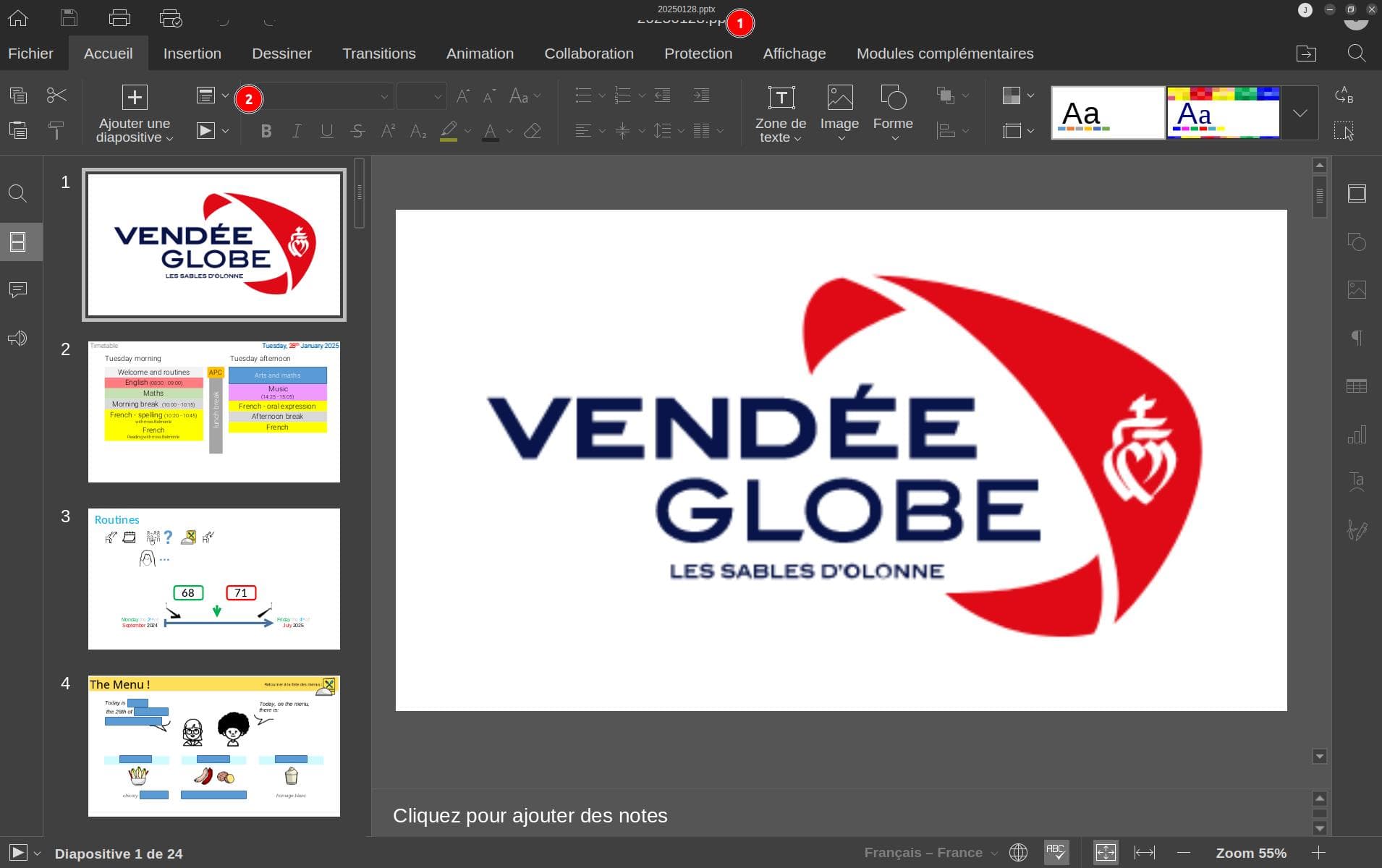
Task: Open Text Art settings in right sidebar
Action: [x=1357, y=482]
